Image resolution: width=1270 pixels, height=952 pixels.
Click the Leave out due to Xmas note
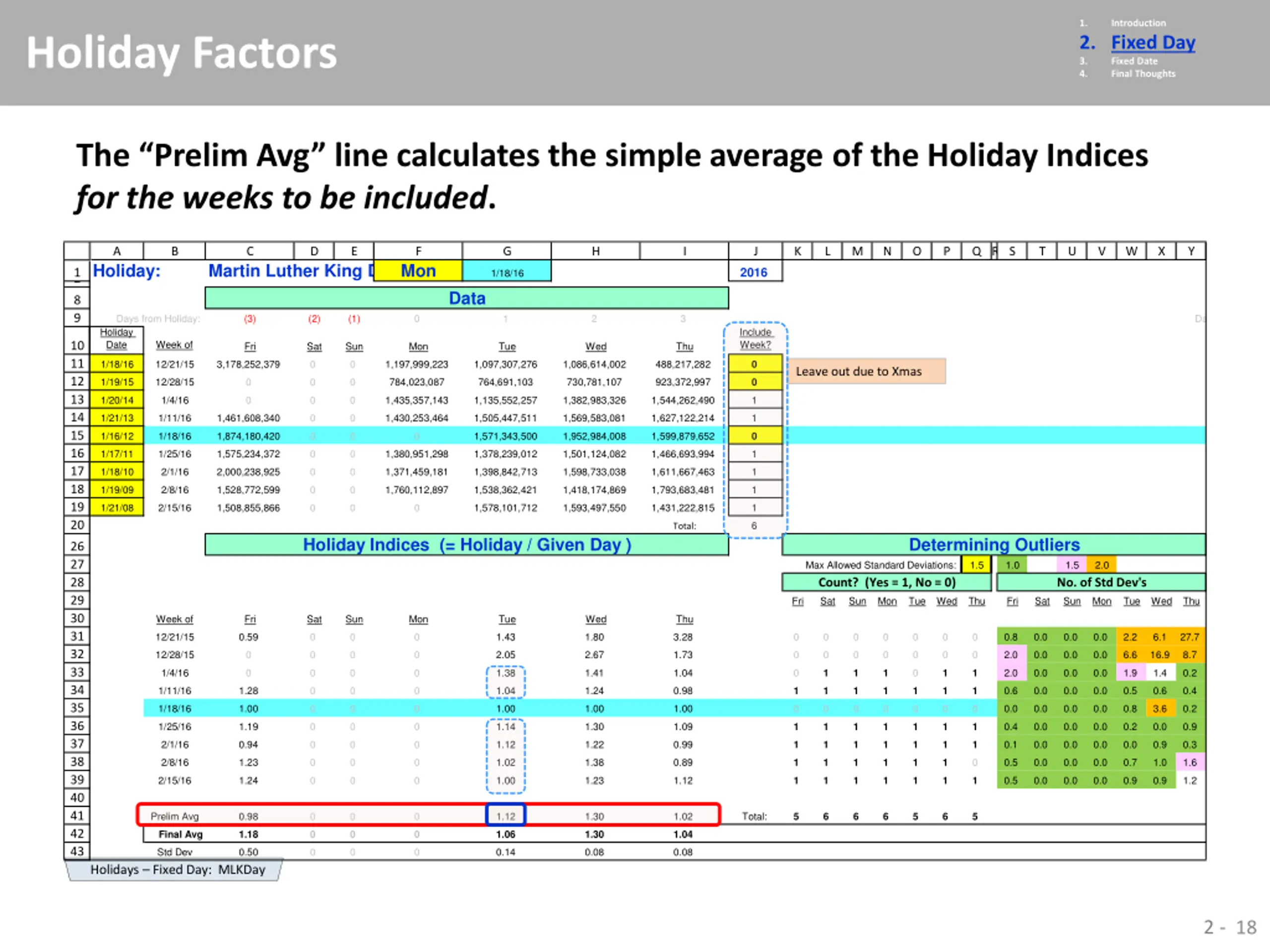tap(866, 371)
